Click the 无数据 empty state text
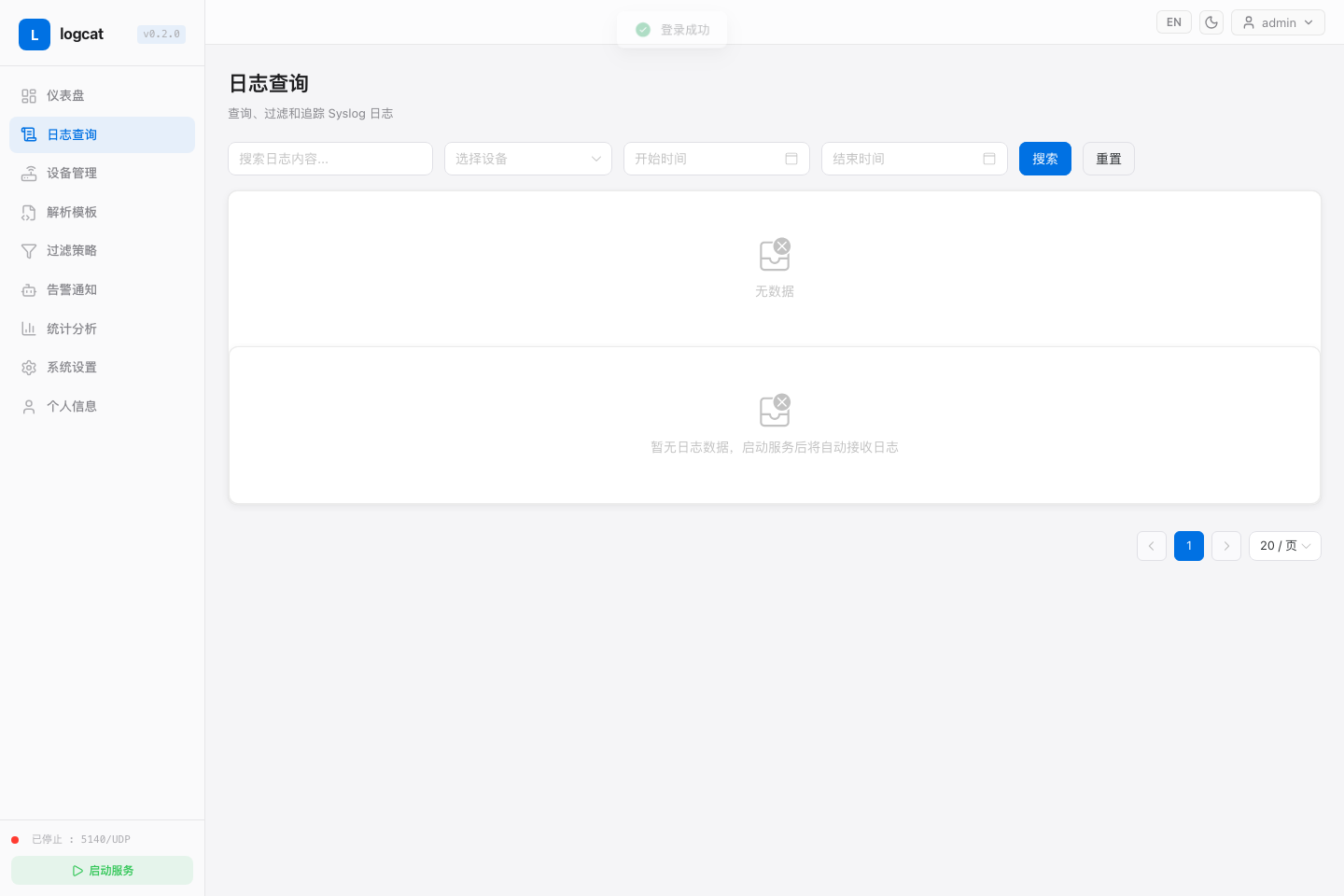 [x=775, y=292]
